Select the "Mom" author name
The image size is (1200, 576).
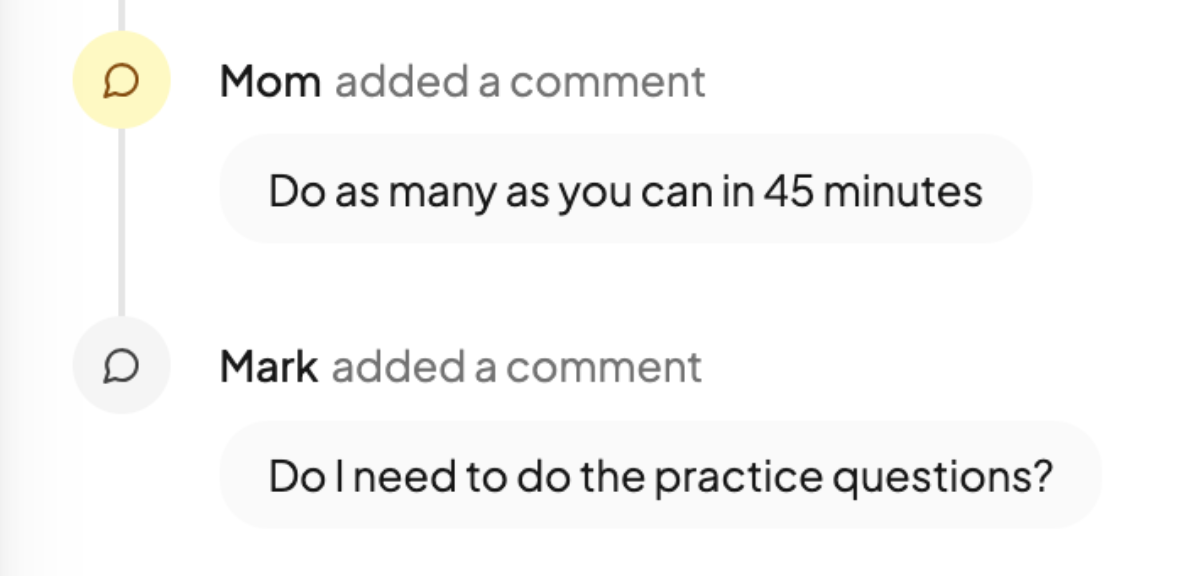pyautogui.click(x=270, y=82)
